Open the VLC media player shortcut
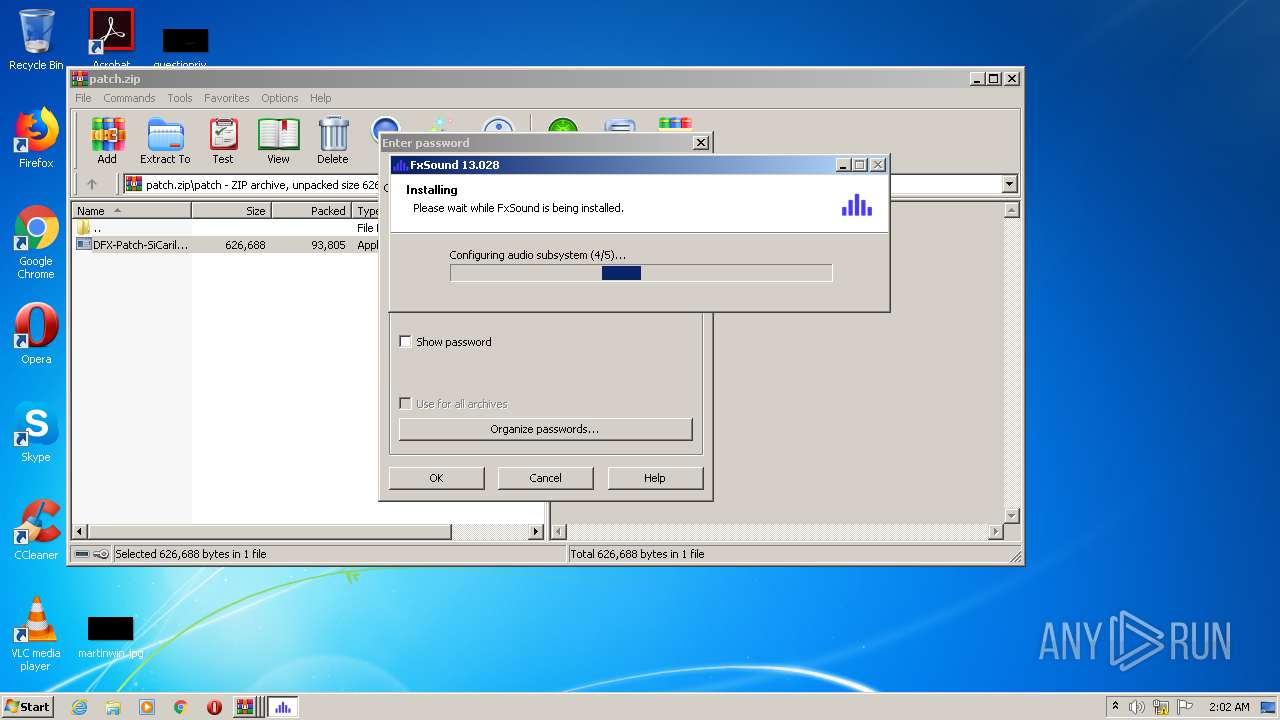The image size is (1280, 720). [x=36, y=634]
